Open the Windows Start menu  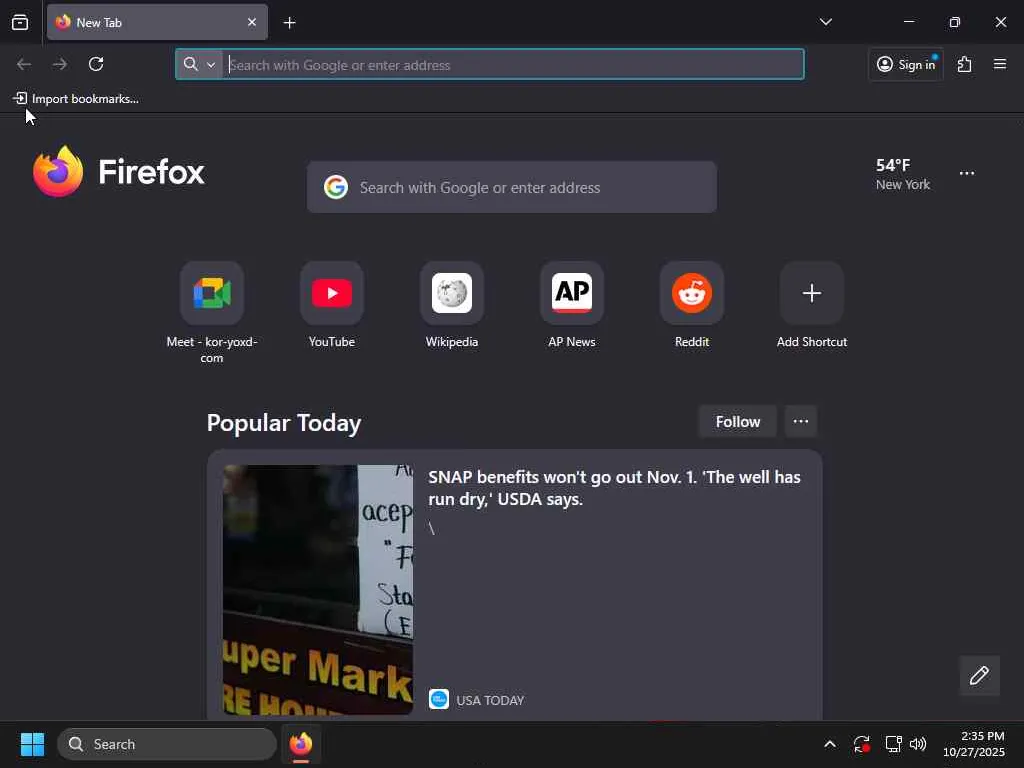tap(32, 744)
